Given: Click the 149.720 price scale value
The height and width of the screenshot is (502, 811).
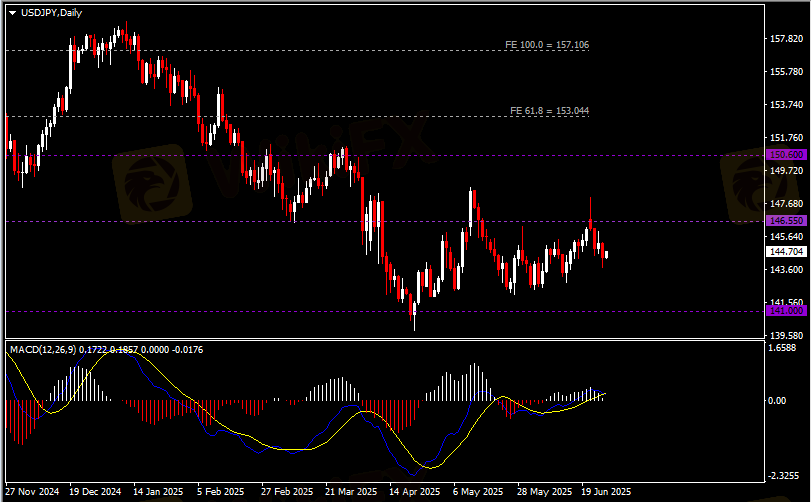Looking at the screenshot, I should click(x=786, y=171).
